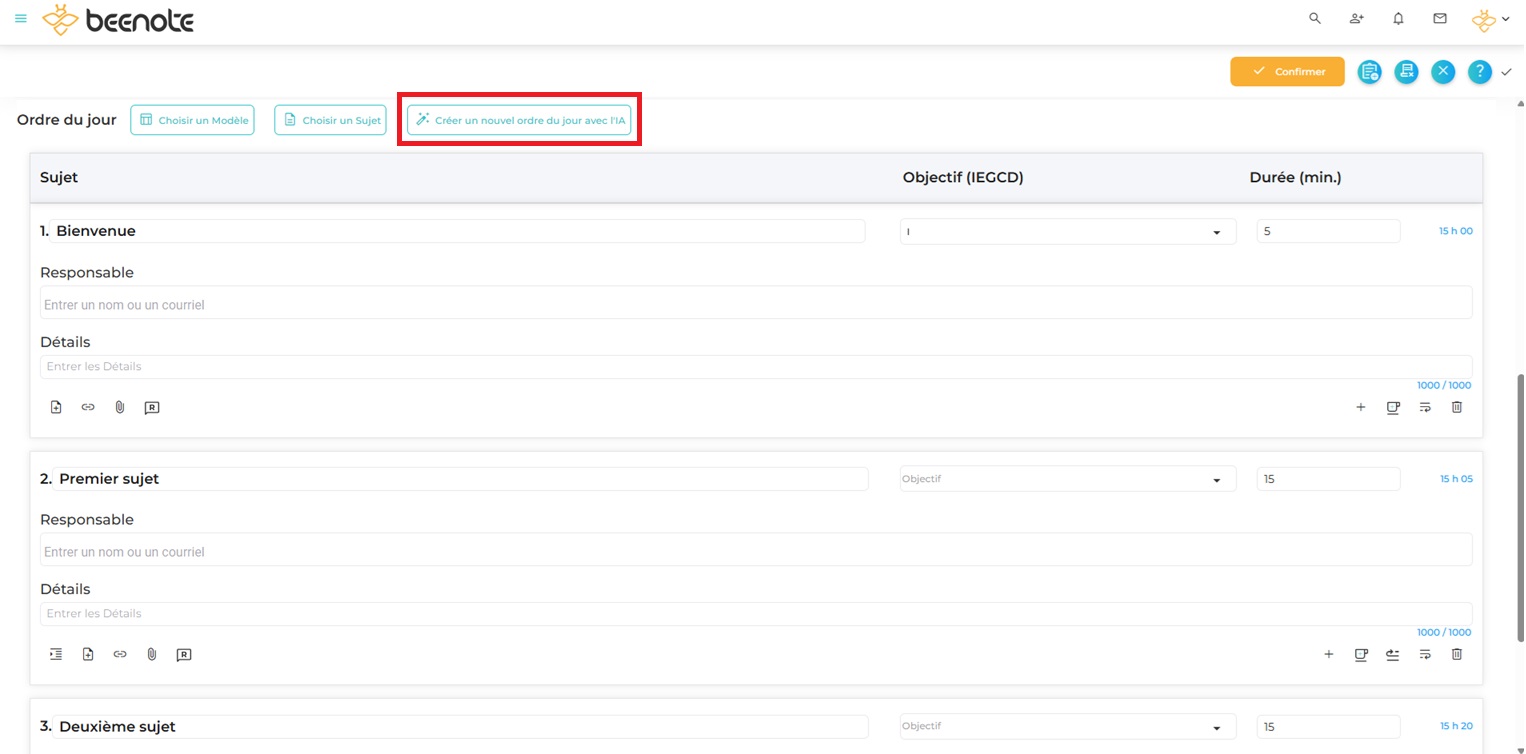The width and height of the screenshot is (1526, 754).
Task: Click the blue help question mark icon
Action: [x=1479, y=72]
